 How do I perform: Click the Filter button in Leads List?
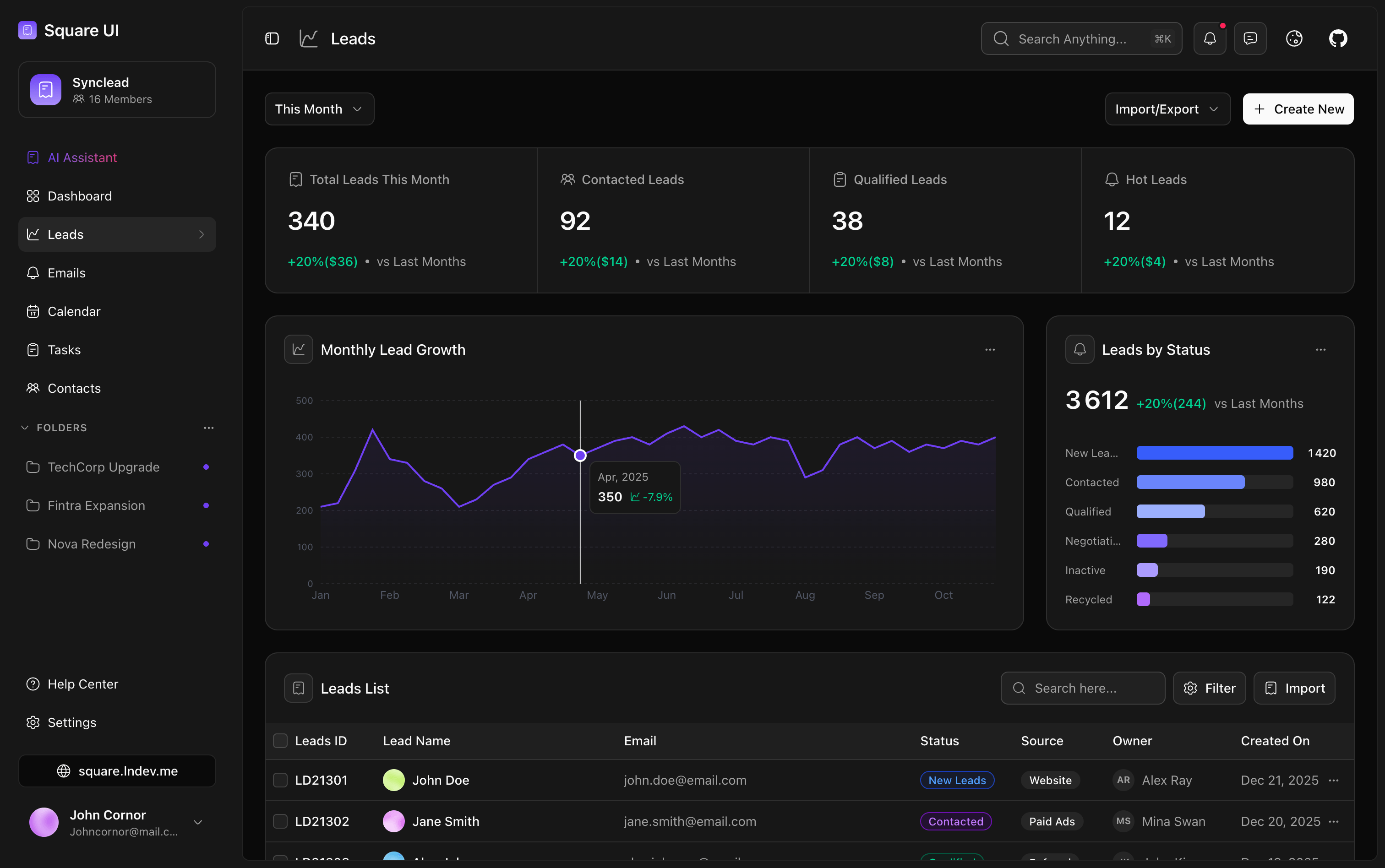point(1209,688)
